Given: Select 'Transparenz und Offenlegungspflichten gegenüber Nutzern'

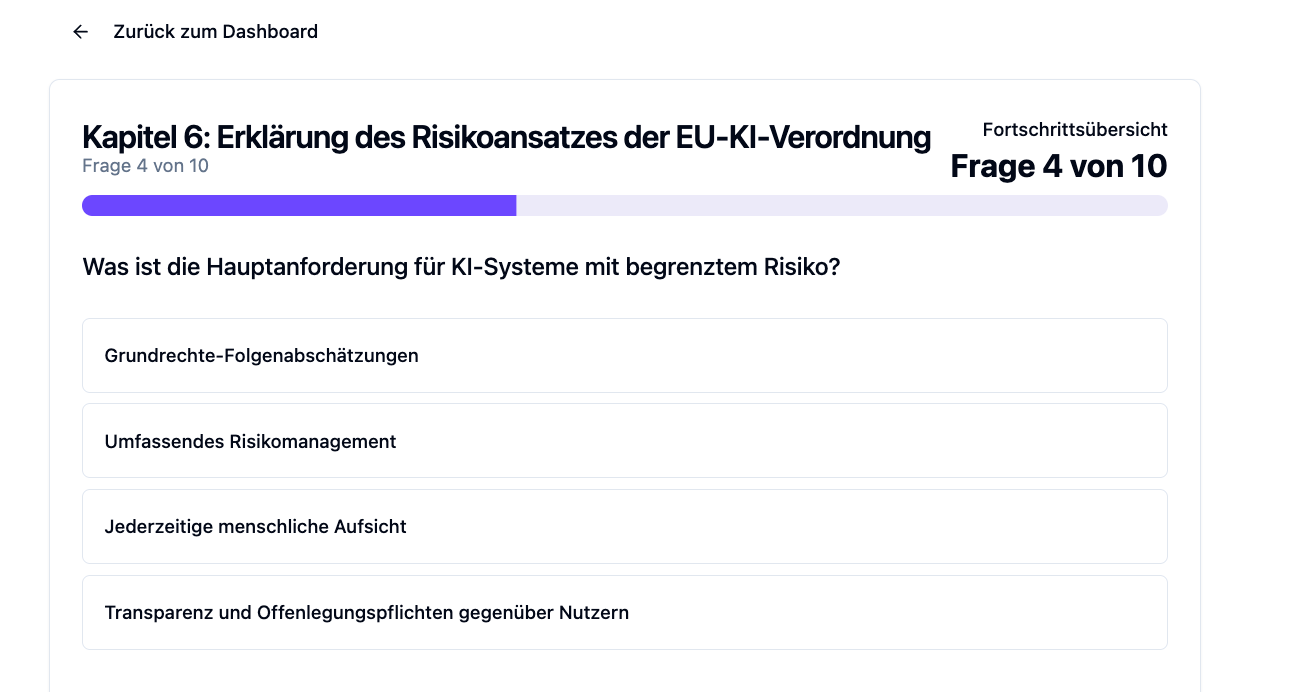Looking at the screenshot, I should coord(624,612).
